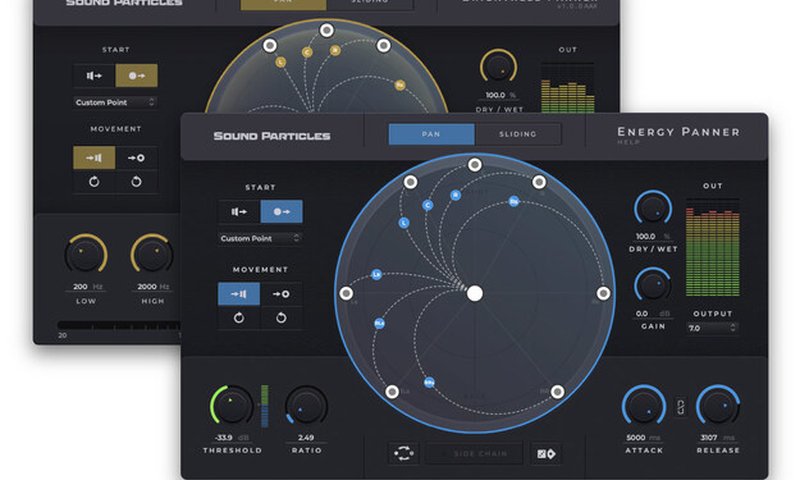
Task: Switch to the blue Sliding tab
Action: point(518,134)
